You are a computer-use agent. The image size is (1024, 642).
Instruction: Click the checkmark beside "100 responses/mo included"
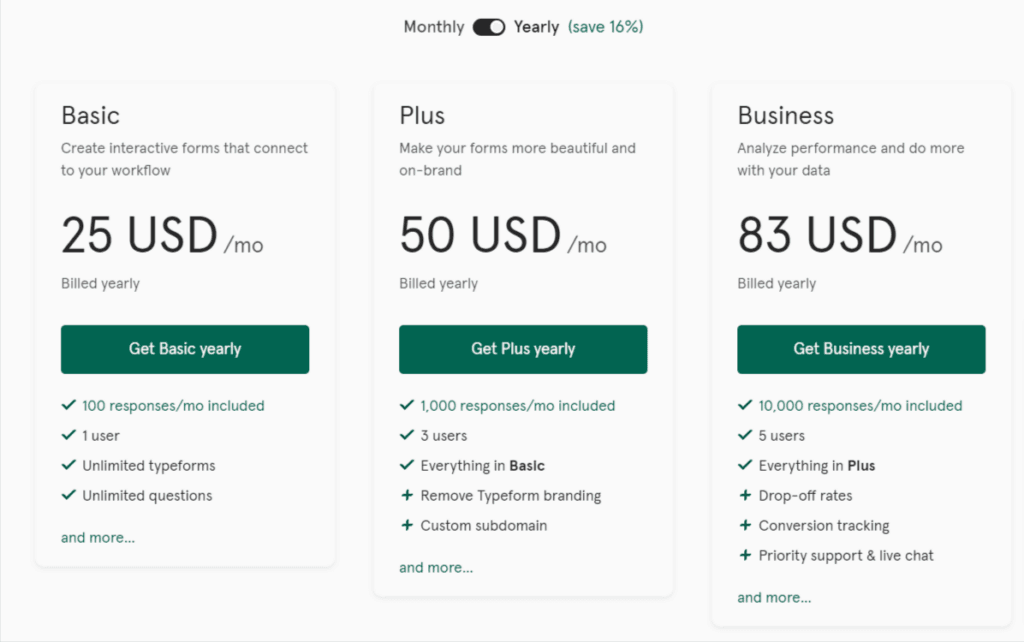[69, 405]
